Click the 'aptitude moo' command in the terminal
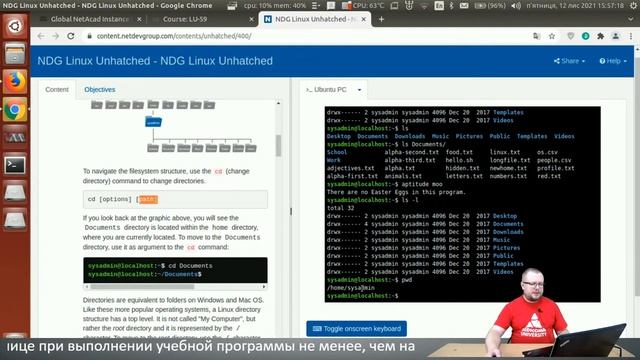Screen dimensions: 640x360 422,184
